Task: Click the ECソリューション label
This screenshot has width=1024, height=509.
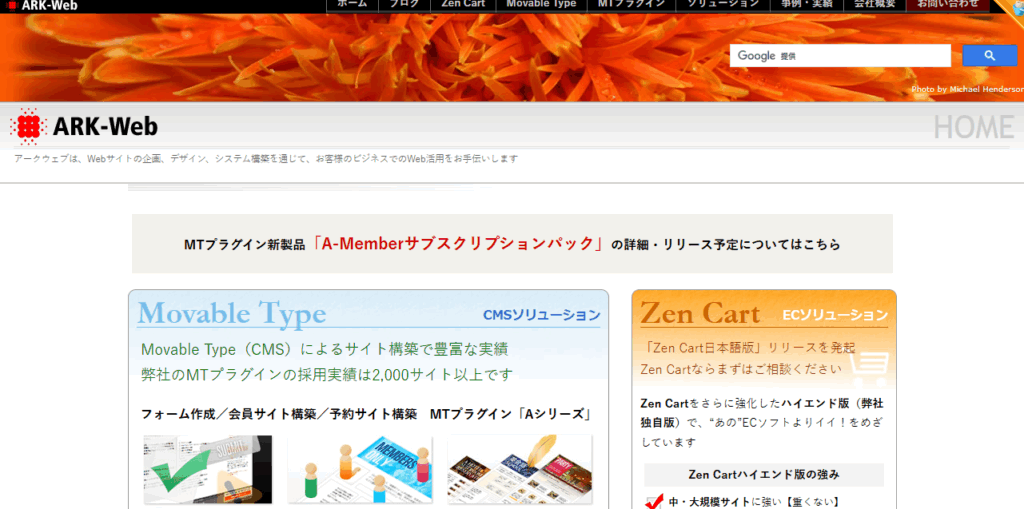Action: (835, 316)
